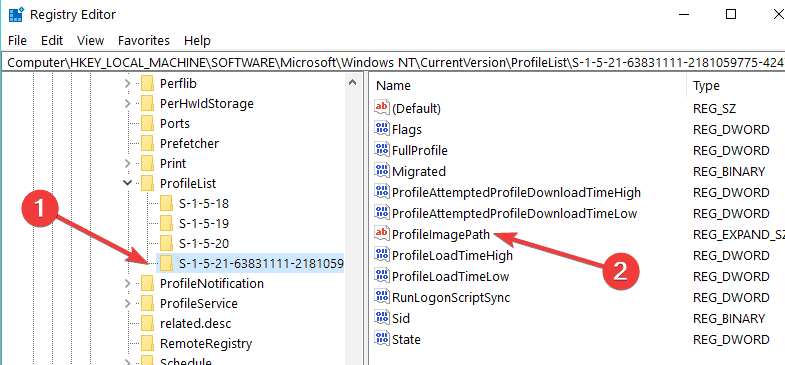The image size is (785, 365).
Task: Click the ProfileNotification folder icon
Action: pos(147,284)
